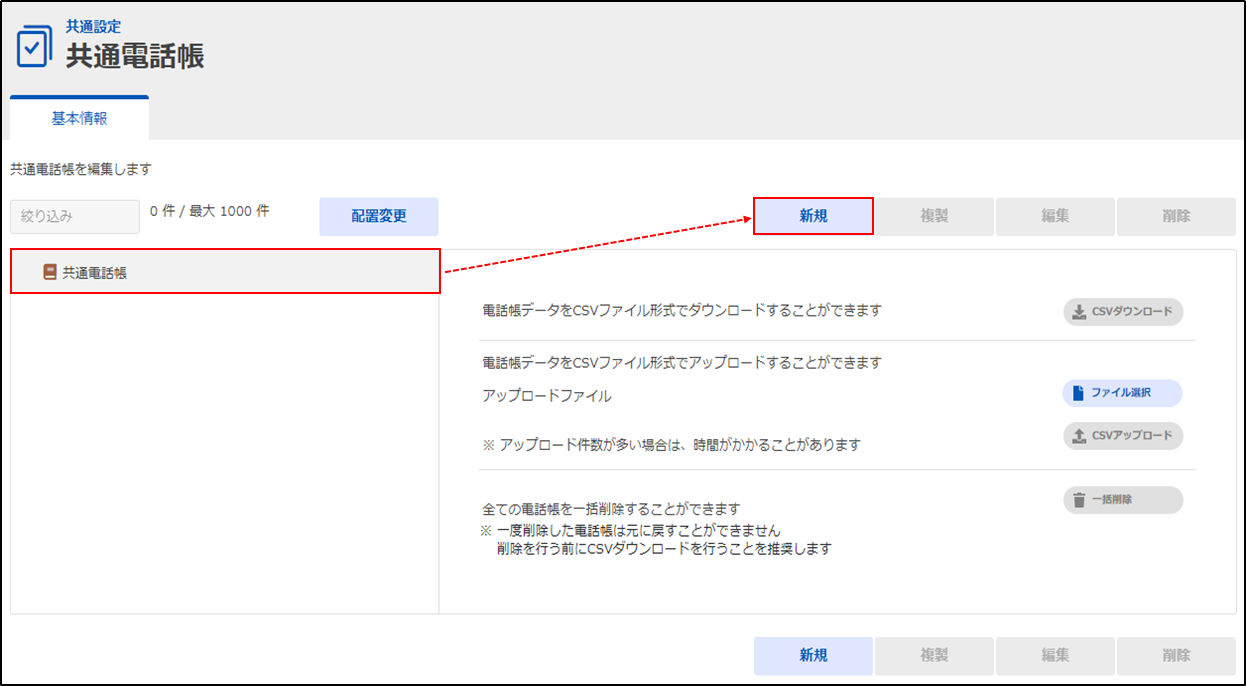Click the top 削除 button
The image size is (1246, 686).
click(x=1176, y=216)
